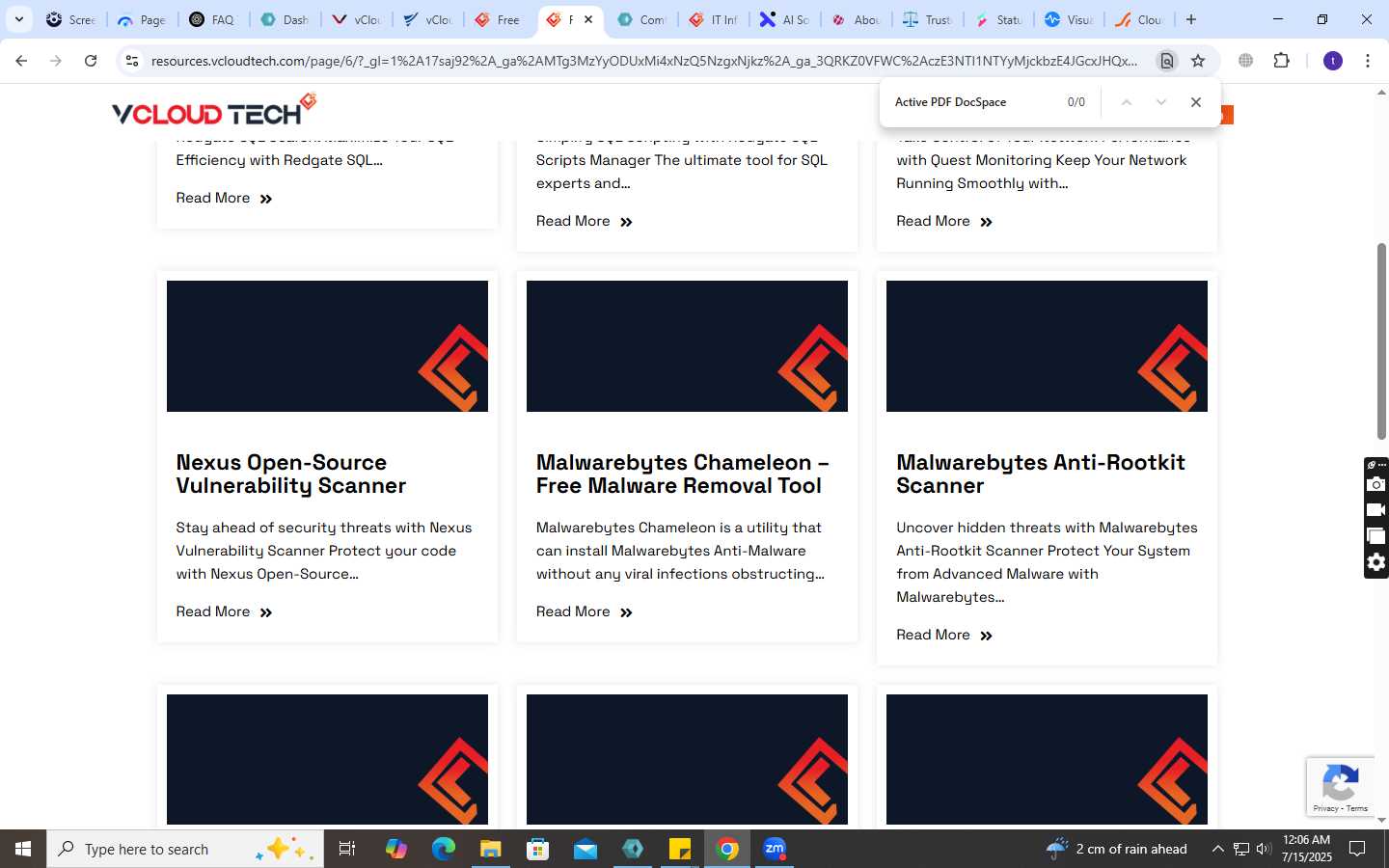1389x868 pixels.
Task: Go to next find result
Action: [1161, 102]
